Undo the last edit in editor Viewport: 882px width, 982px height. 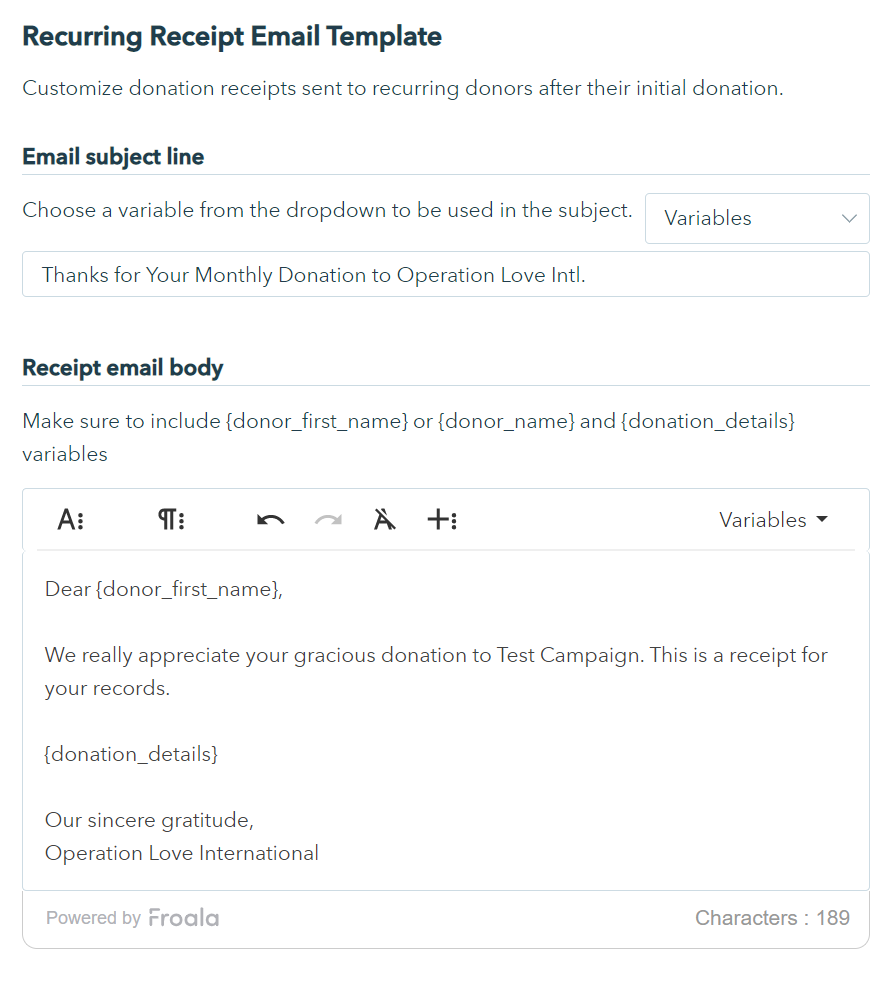point(270,520)
